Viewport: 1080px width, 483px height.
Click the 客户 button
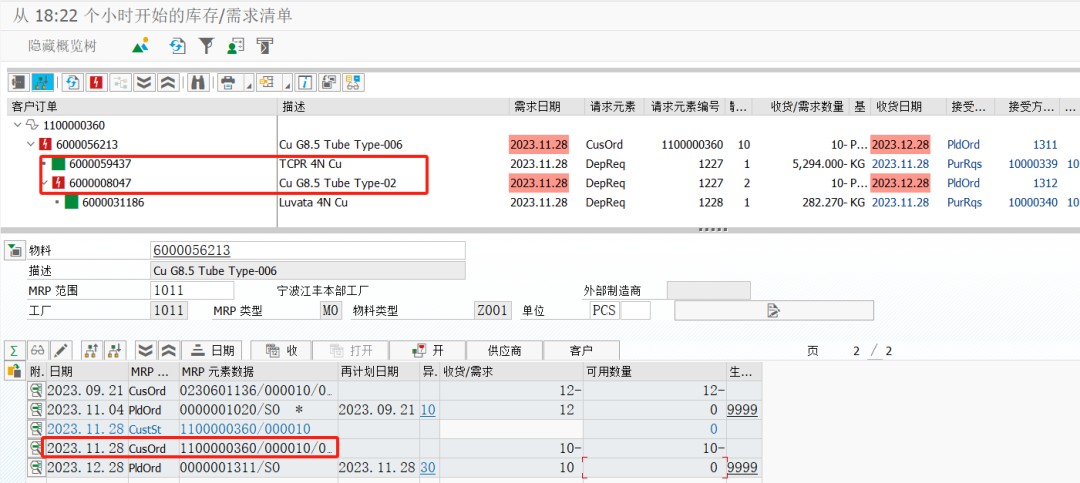click(581, 350)
